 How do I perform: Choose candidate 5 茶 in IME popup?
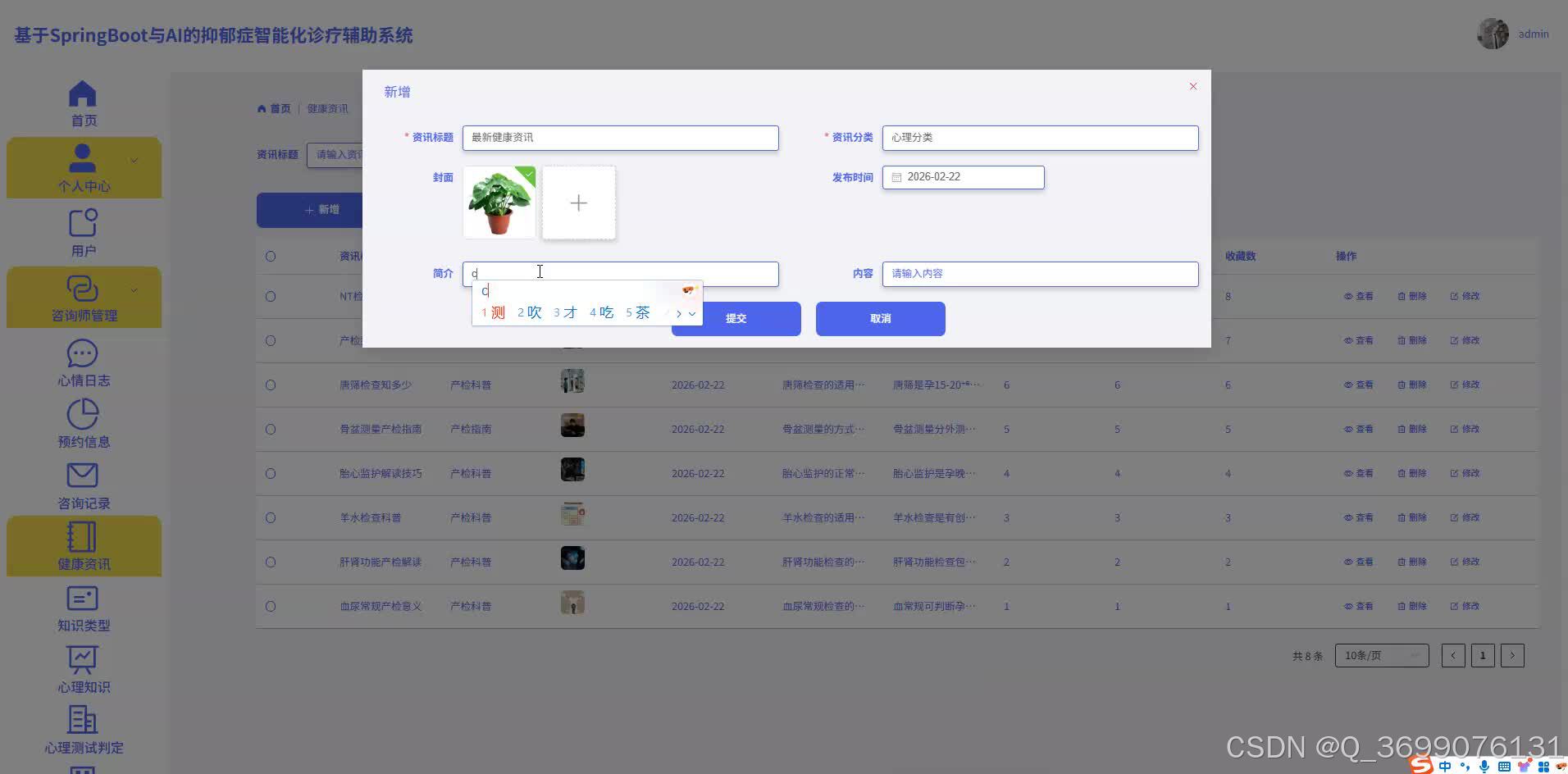pos(638,312)
